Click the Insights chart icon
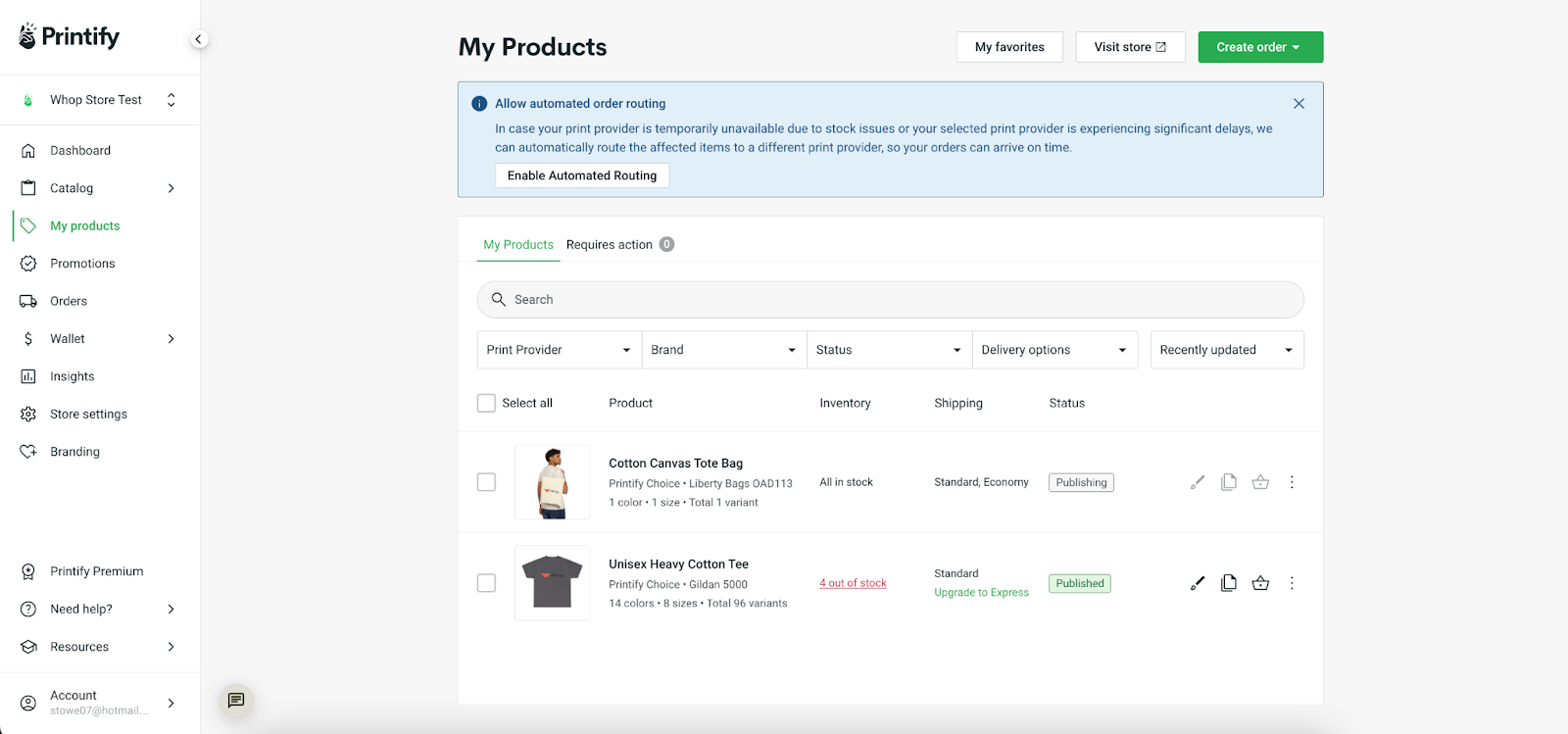The image size is (1568, 734). (28, 376)
